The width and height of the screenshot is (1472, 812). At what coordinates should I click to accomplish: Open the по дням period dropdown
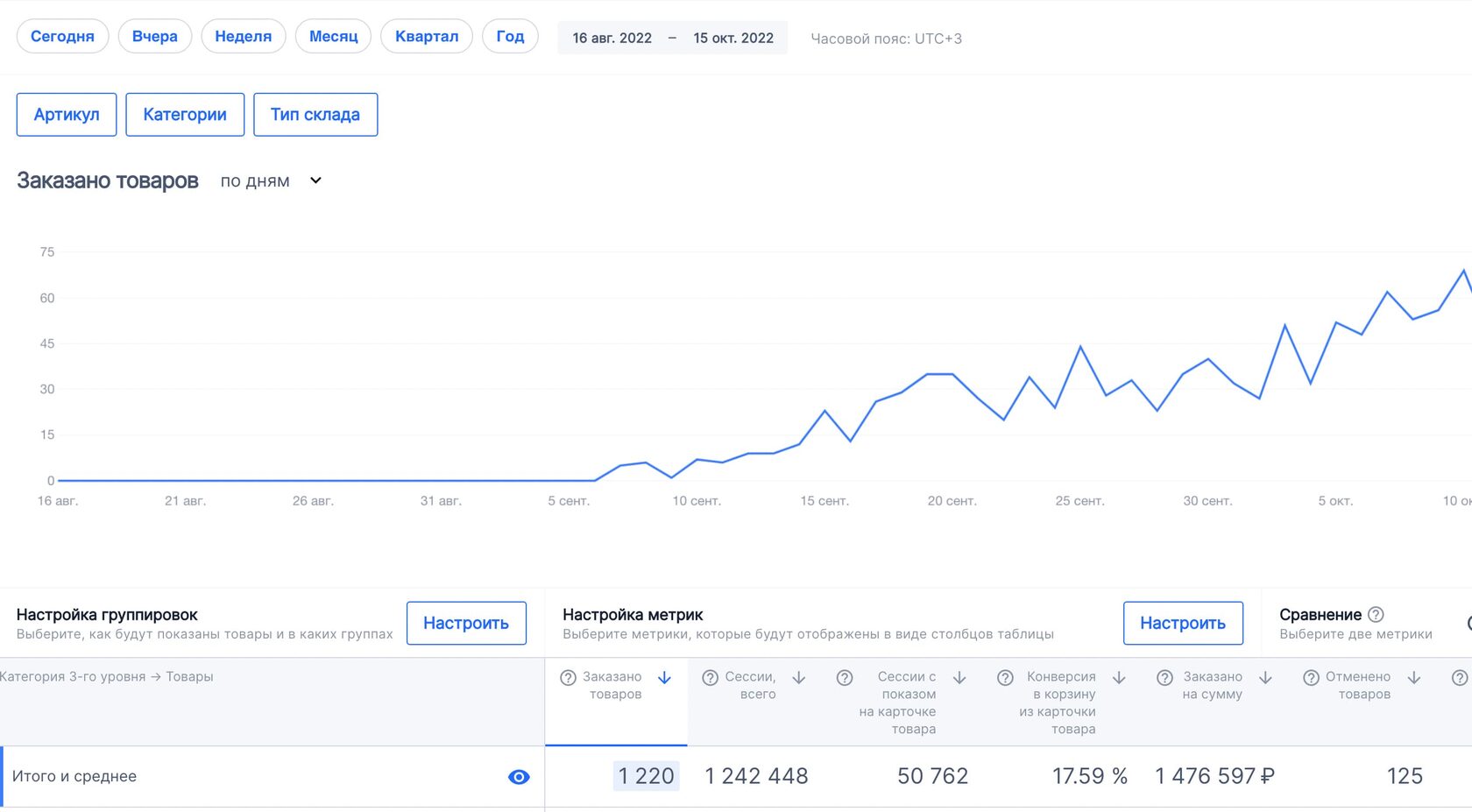click(271, 180)
